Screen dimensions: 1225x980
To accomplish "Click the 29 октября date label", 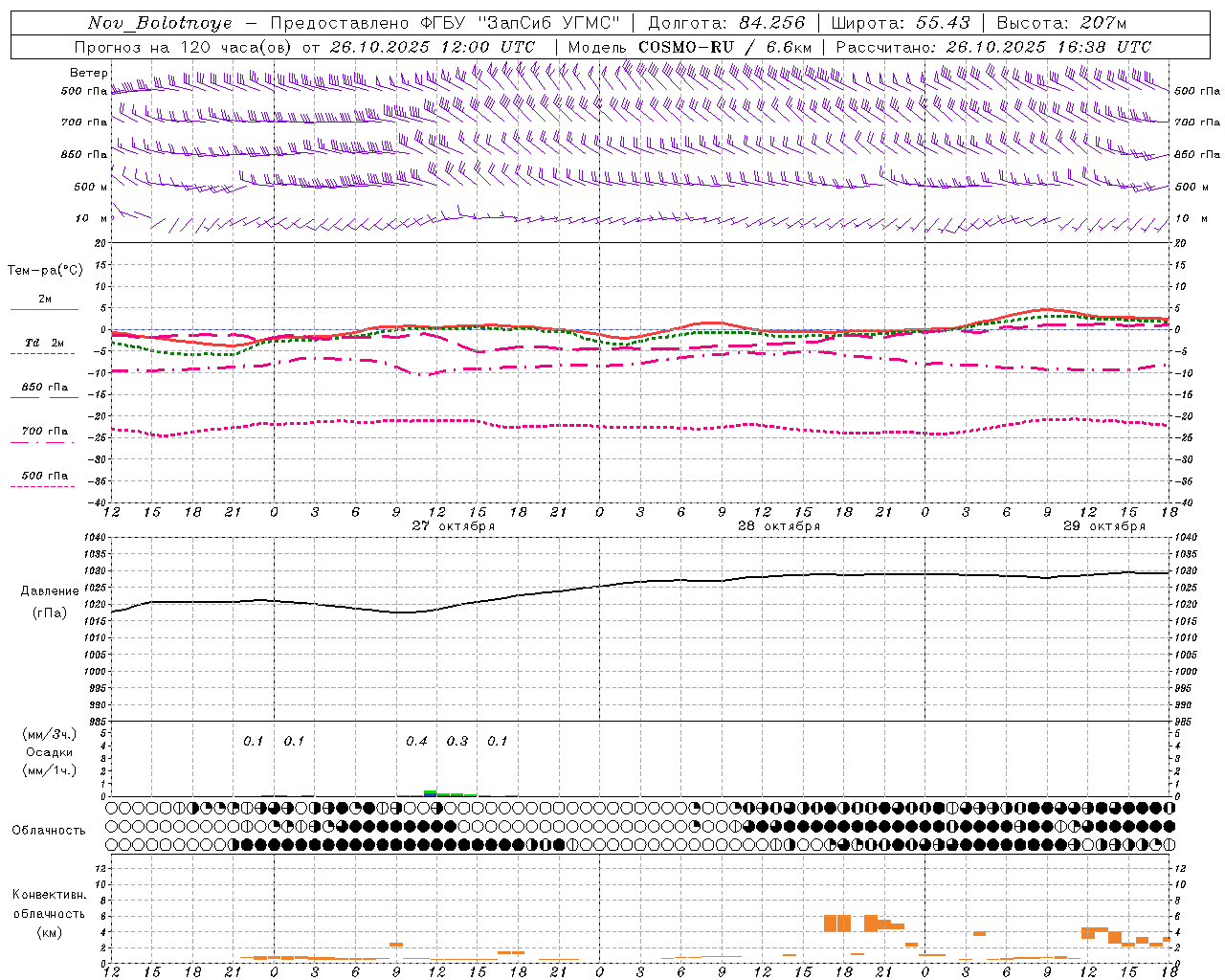I will [x=1103, y=526].
